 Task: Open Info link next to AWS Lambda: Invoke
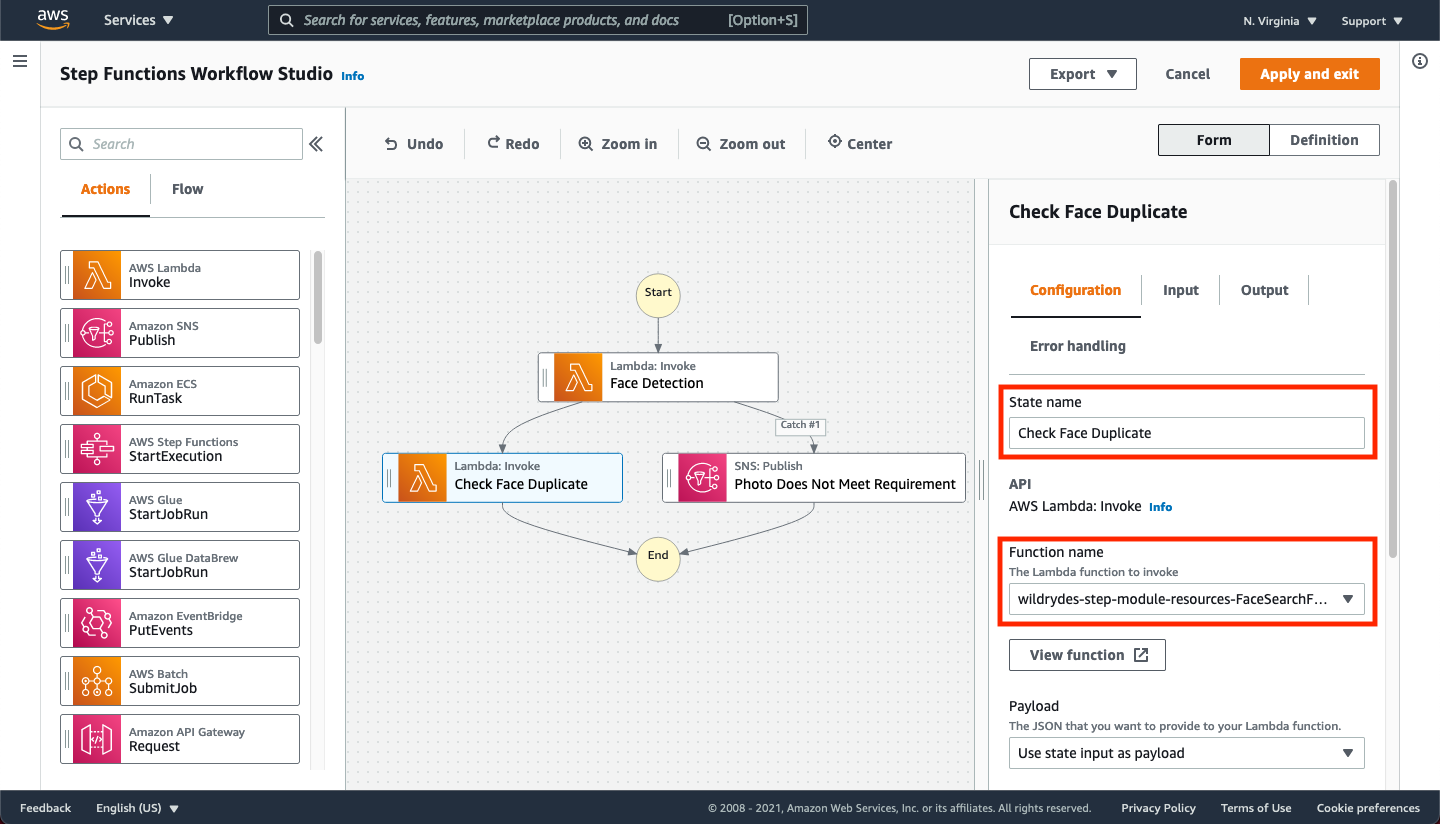click(x=1160, y=507)
